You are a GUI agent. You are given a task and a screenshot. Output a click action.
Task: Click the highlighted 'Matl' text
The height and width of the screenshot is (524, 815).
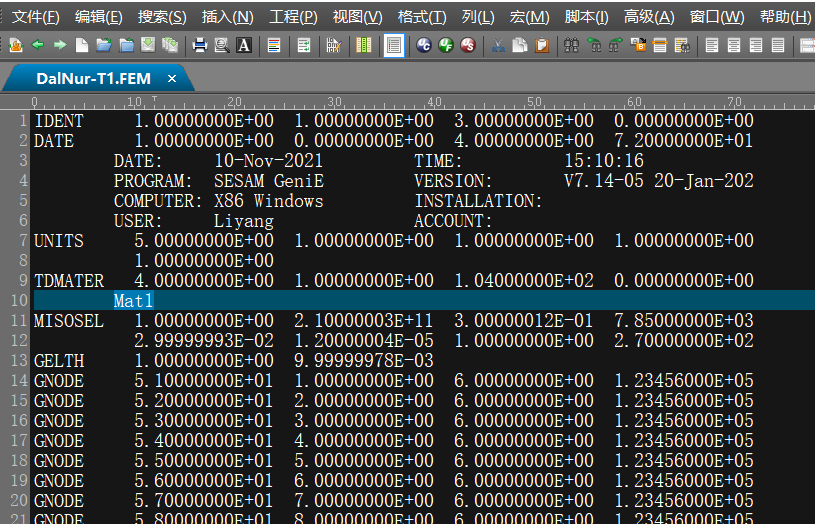(134, 300)
